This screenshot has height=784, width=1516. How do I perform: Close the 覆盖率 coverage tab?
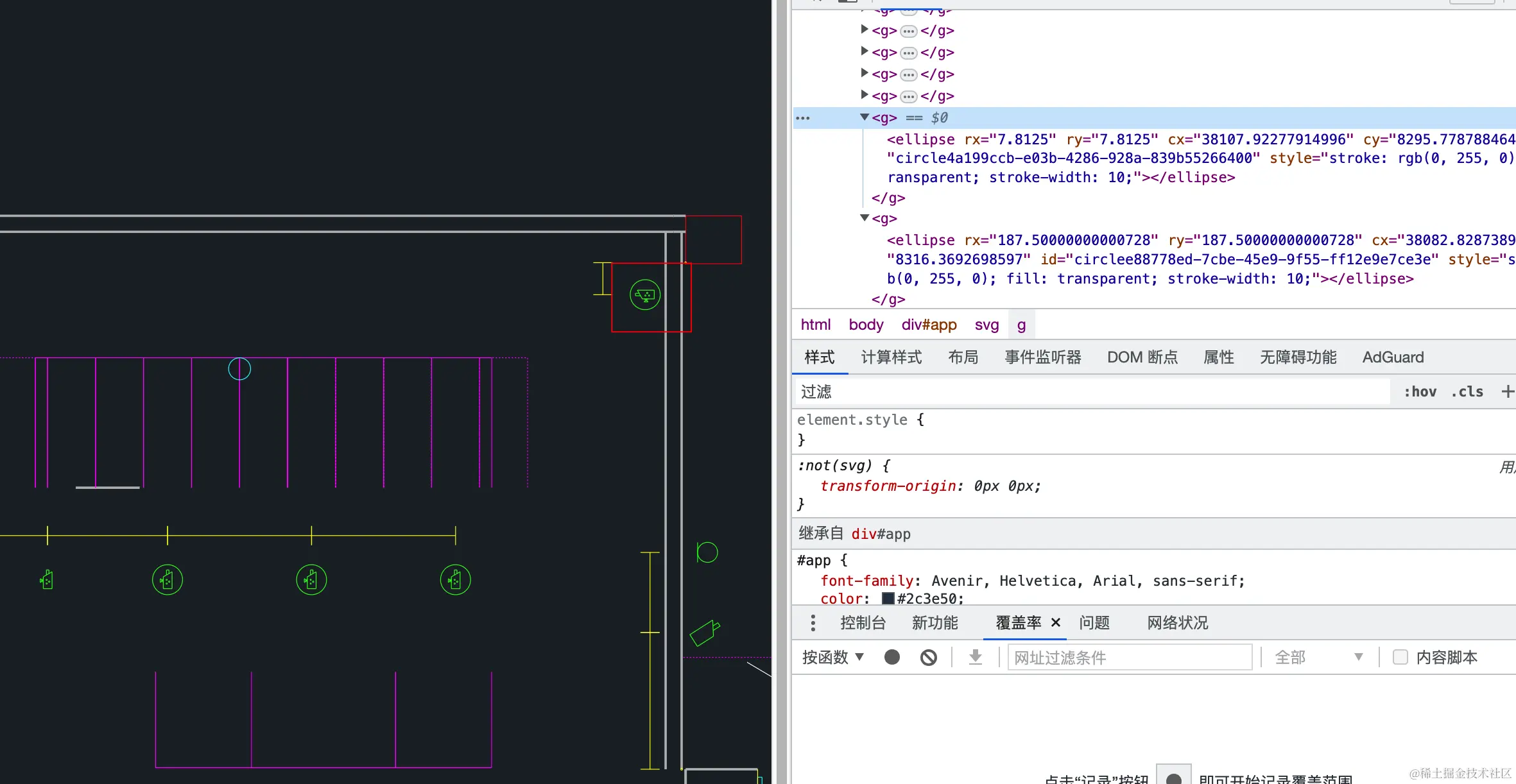tap(1056, 622)
